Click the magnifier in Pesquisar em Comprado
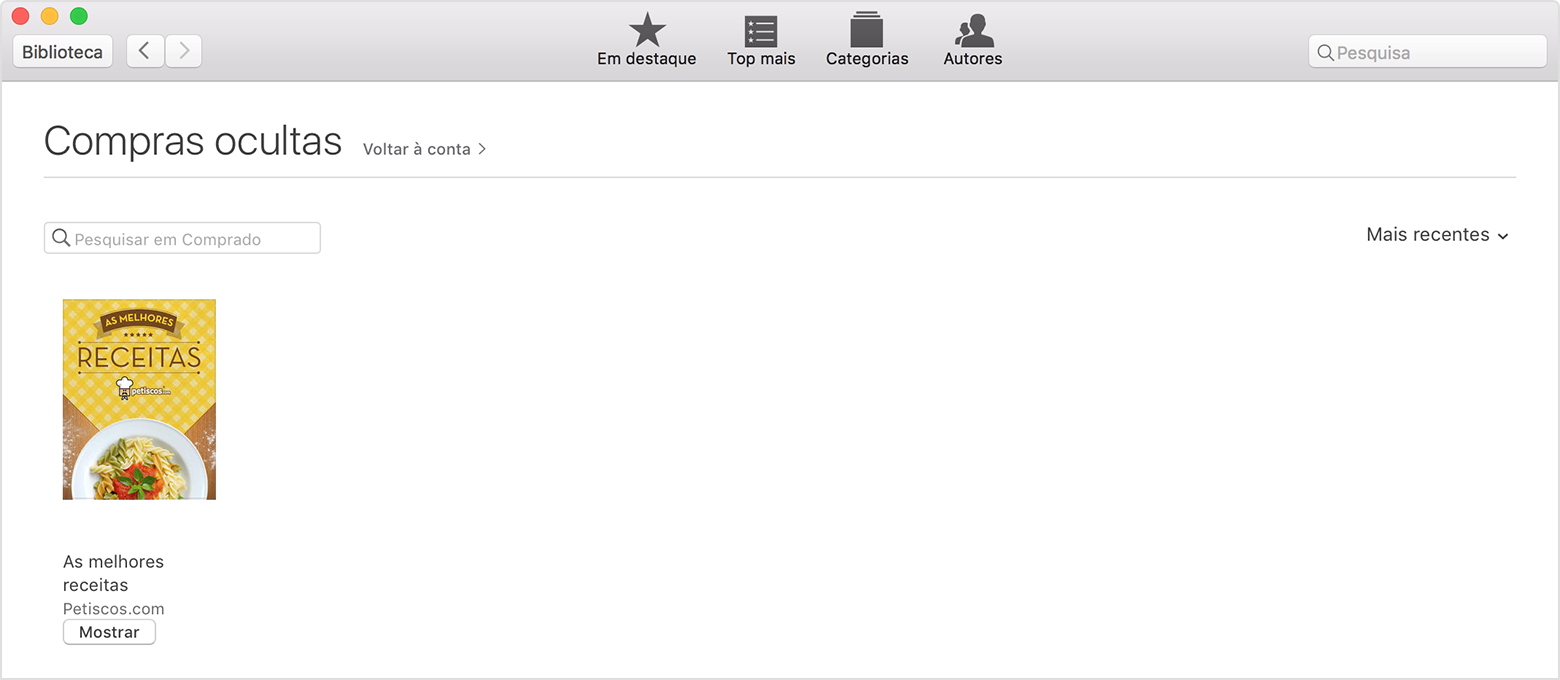 click(x=61, y=238)
